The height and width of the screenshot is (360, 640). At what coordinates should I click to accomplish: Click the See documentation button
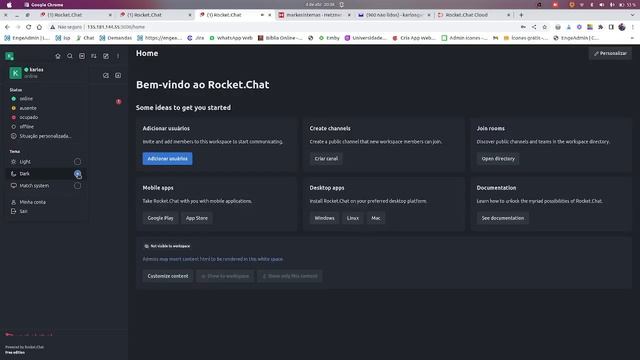(502, 218)
